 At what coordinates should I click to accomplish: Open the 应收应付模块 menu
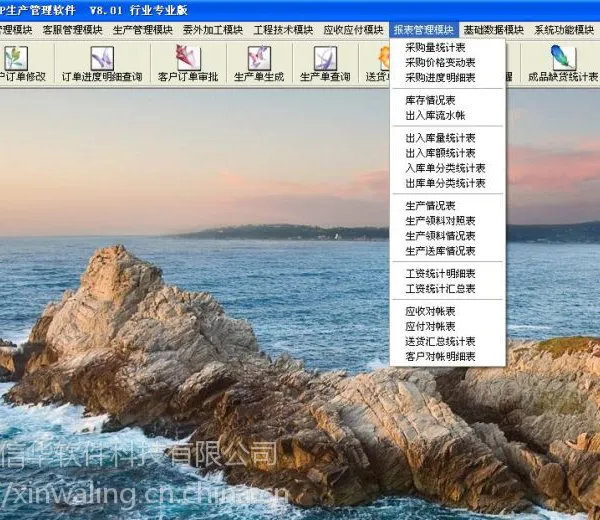pos(353,30)
